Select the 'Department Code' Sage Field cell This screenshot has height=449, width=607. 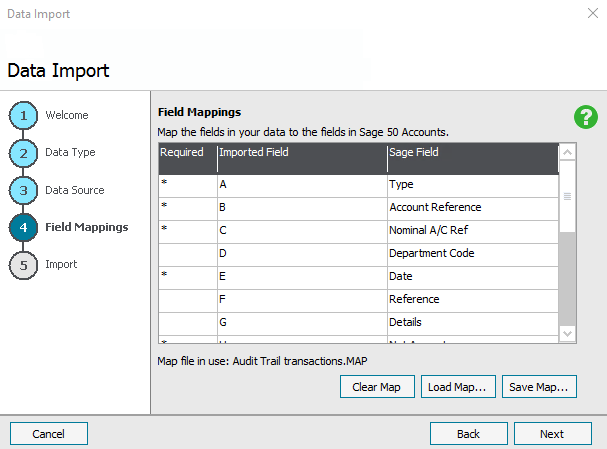click(472, 254)
